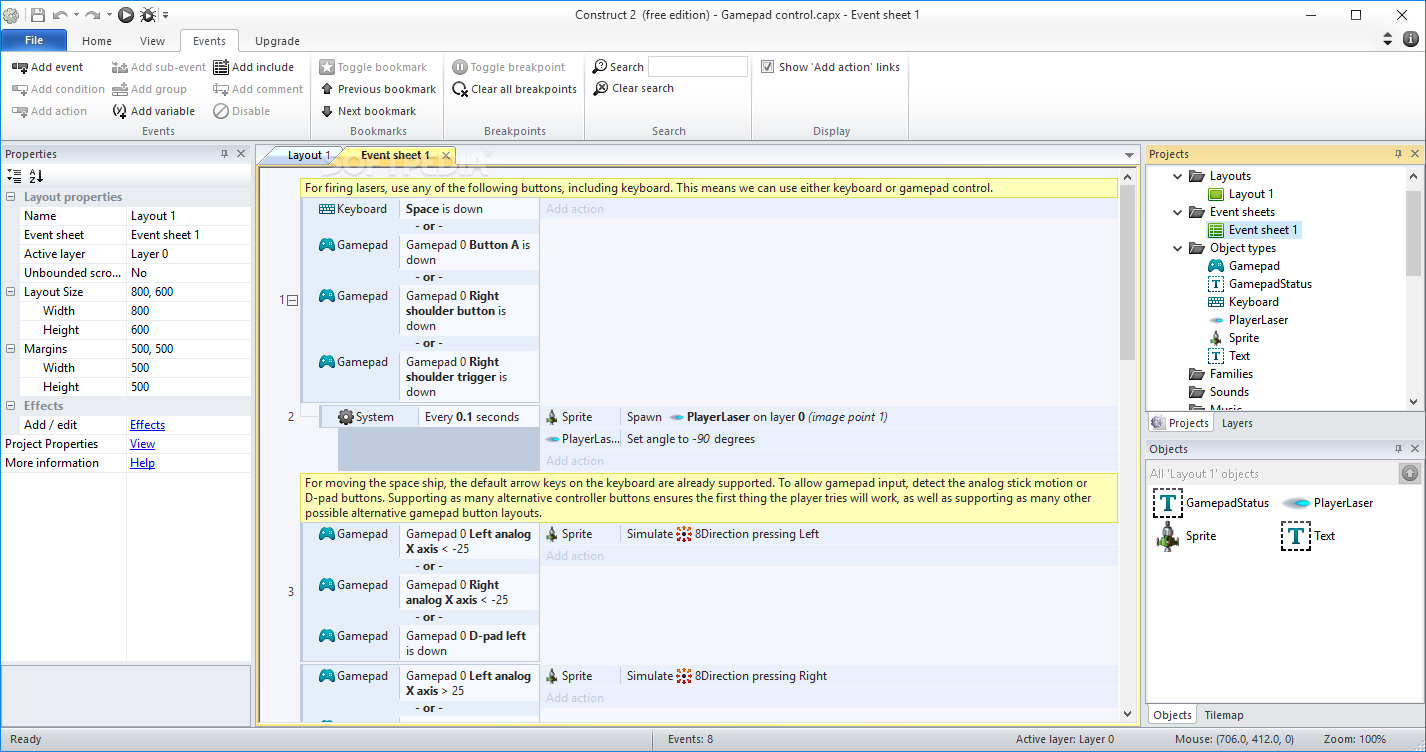The width and height of the screenshot is (1426, 752).
Task: Open the About info icon at top right
Action: click(x=1411, y=39)
